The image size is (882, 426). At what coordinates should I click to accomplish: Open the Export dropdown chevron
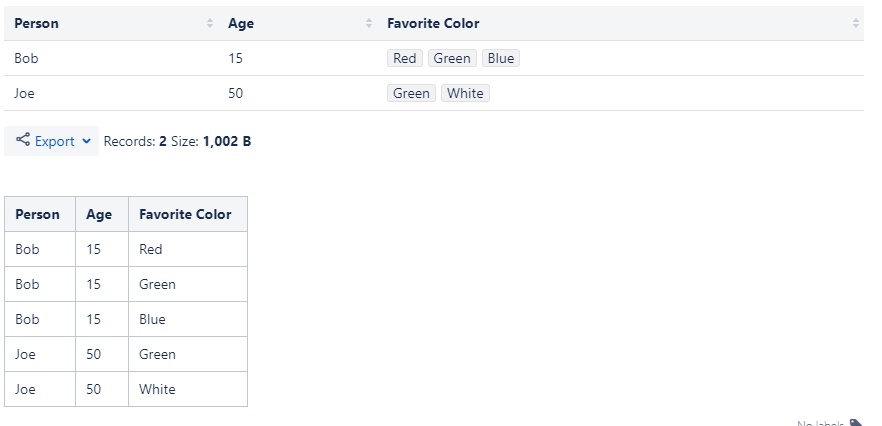(x=86, y=141)
